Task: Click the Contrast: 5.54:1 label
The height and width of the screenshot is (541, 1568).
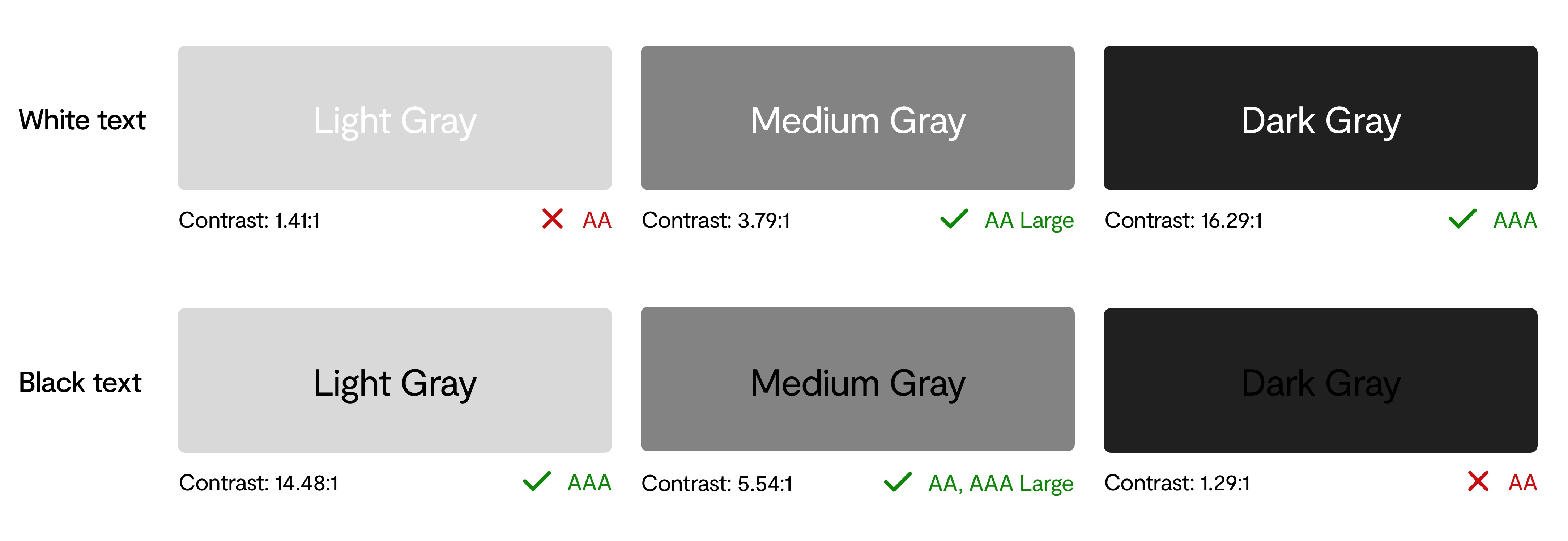Action: point(717,484)
